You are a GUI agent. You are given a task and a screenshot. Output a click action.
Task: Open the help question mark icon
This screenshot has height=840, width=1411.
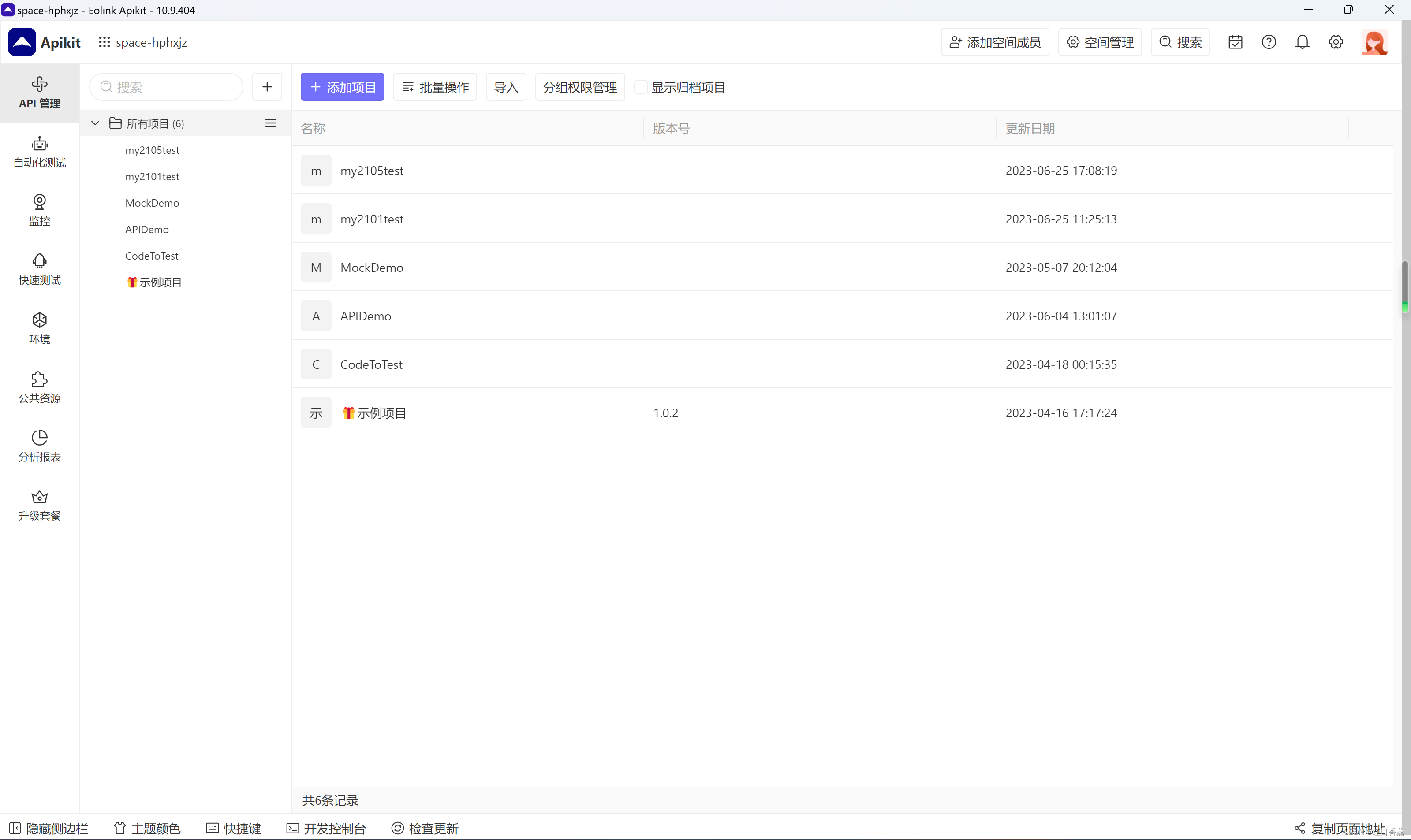(1269, 42)
